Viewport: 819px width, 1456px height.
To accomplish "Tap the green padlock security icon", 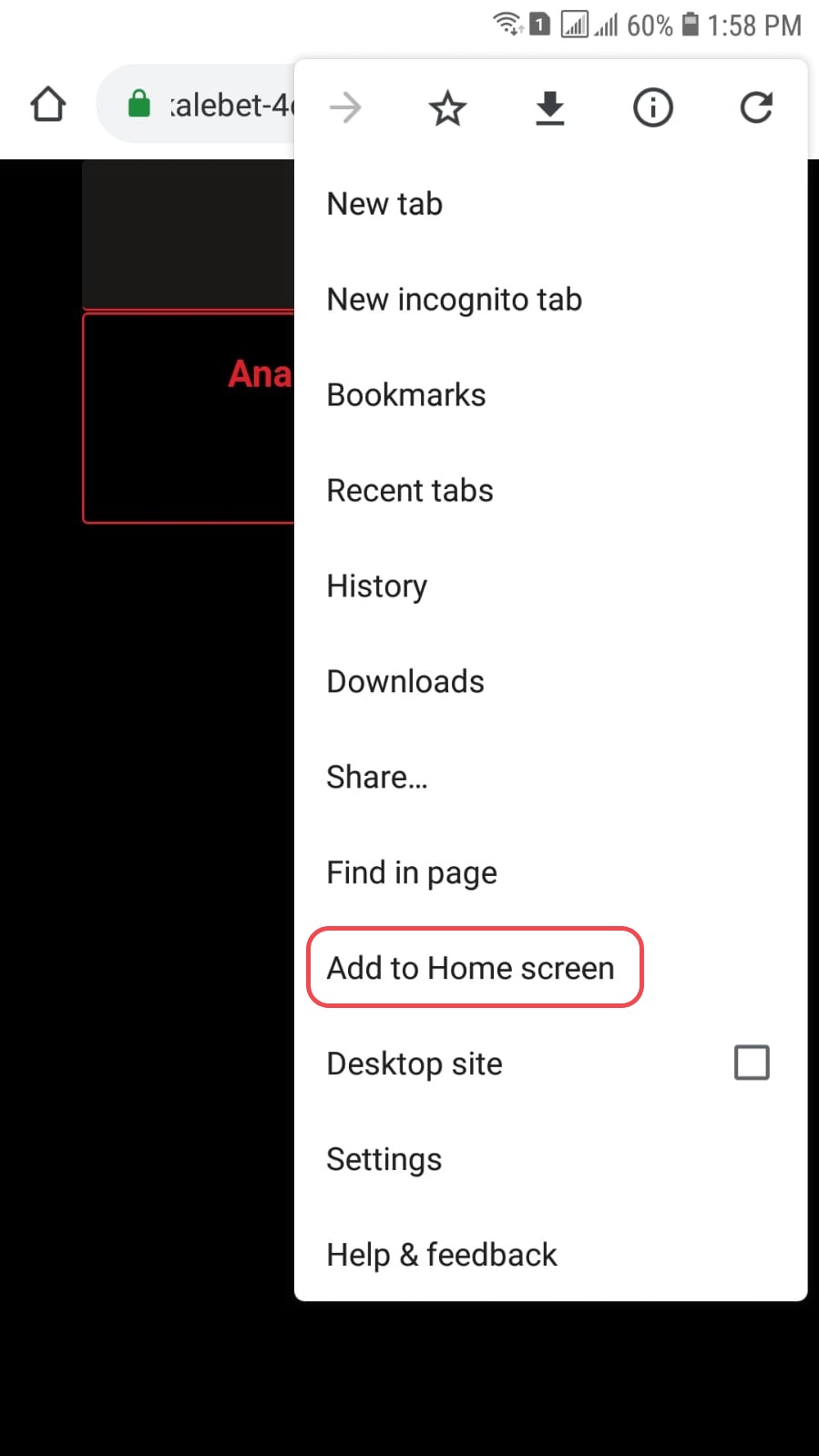I will click(138, 104).
